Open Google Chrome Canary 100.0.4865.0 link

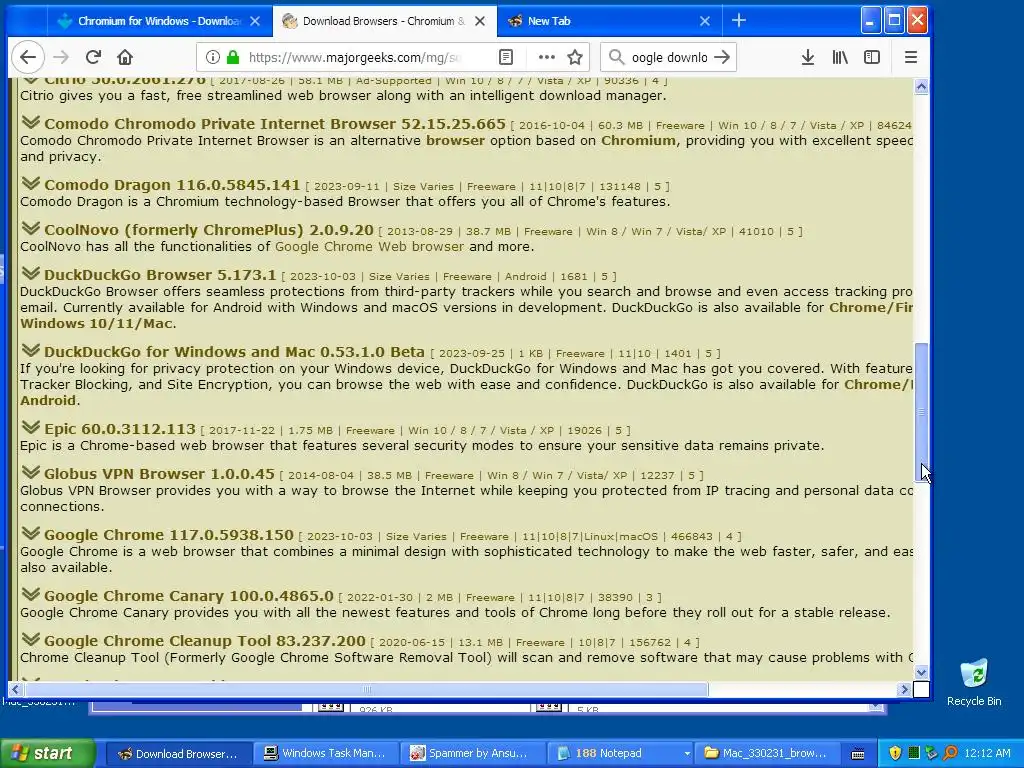(189, 596)
